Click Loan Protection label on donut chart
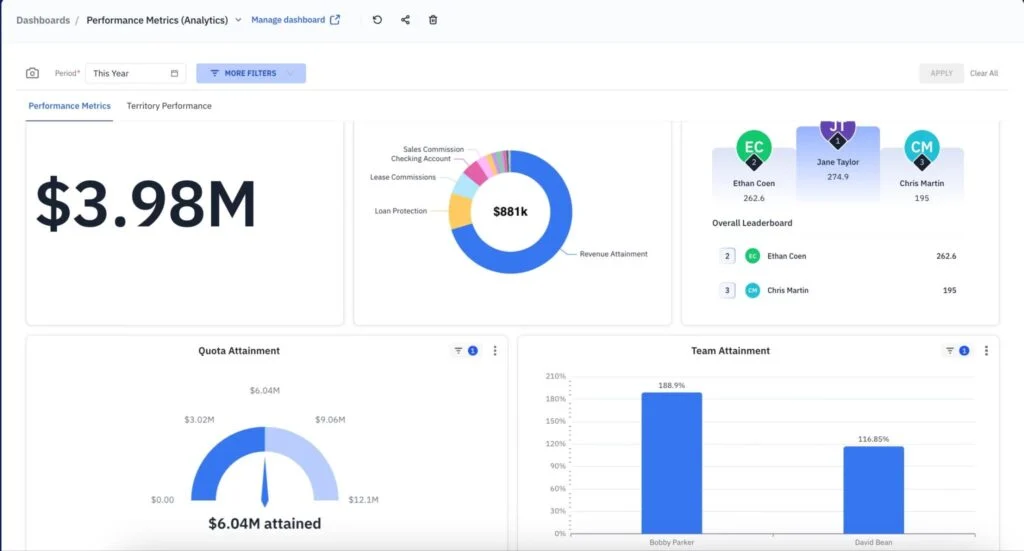1024x551 pixels. (400, 211)
